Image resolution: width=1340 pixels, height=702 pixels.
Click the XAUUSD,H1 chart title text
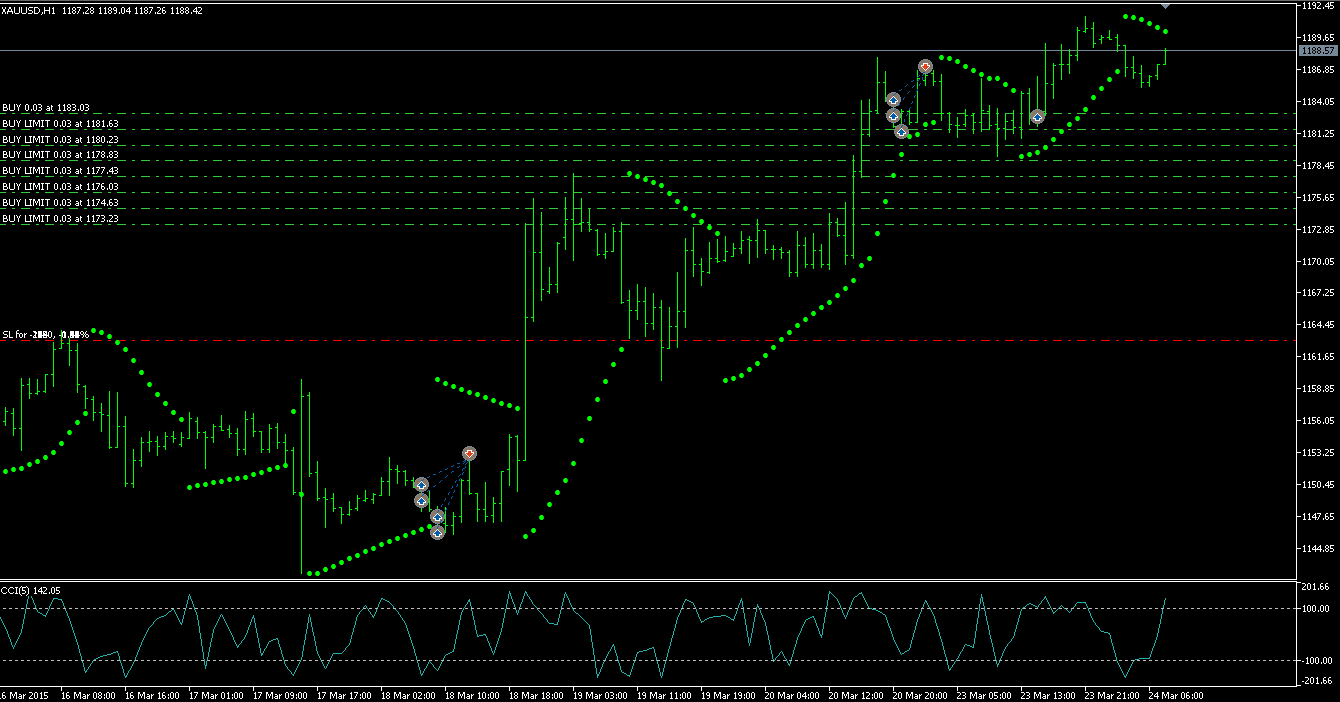28,11
